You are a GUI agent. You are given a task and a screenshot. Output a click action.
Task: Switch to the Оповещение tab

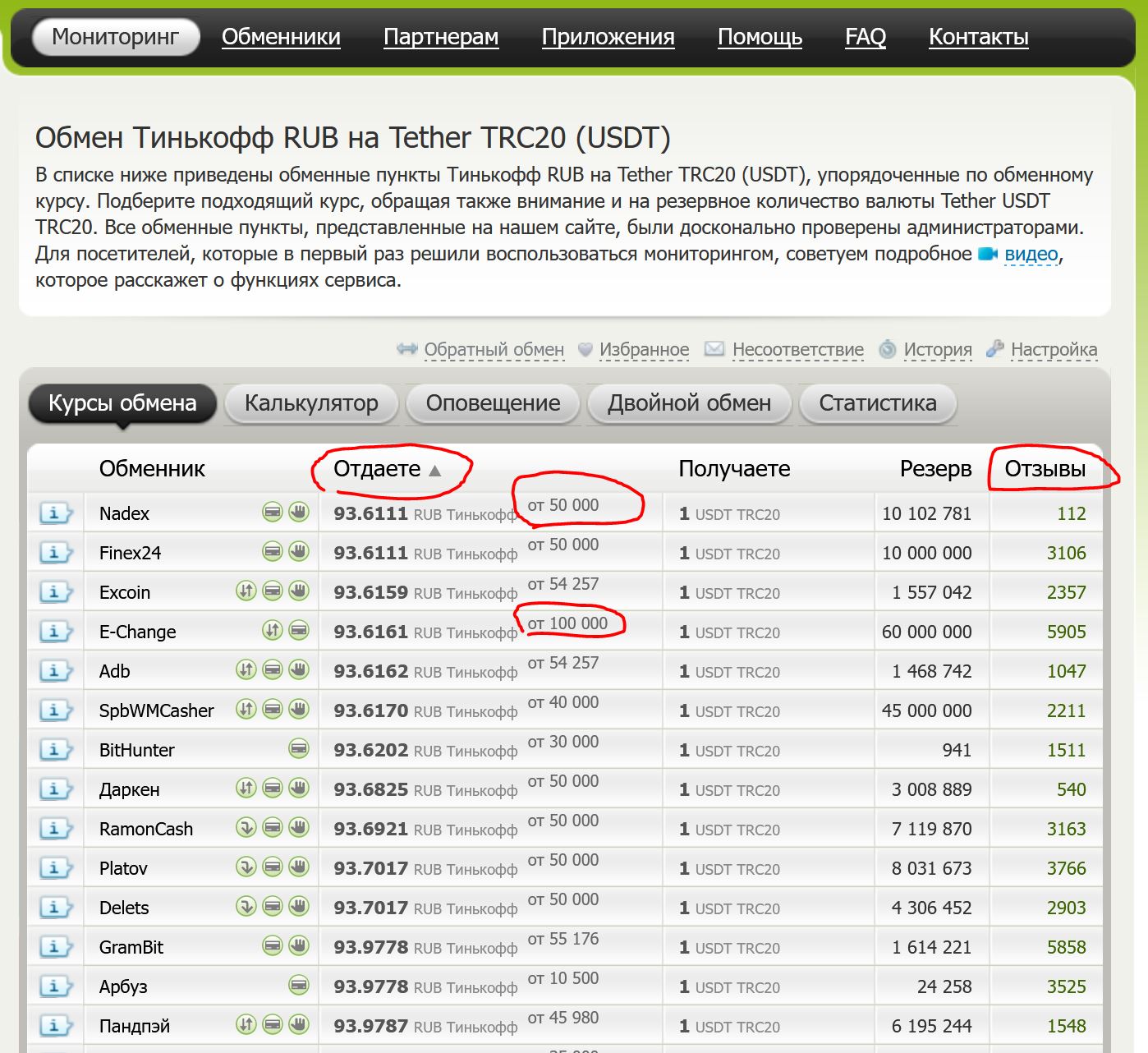click(x=494, y=403)
